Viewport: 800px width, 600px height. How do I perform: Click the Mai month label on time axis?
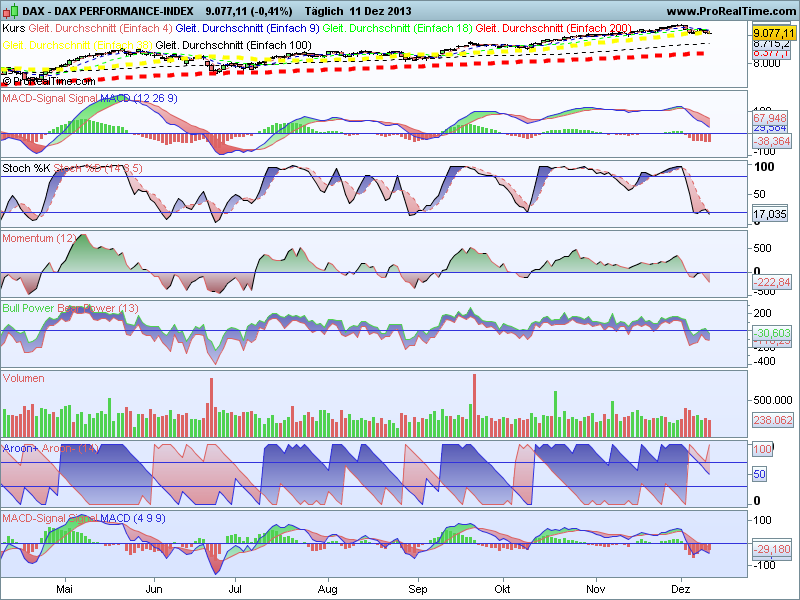(64, 589)
